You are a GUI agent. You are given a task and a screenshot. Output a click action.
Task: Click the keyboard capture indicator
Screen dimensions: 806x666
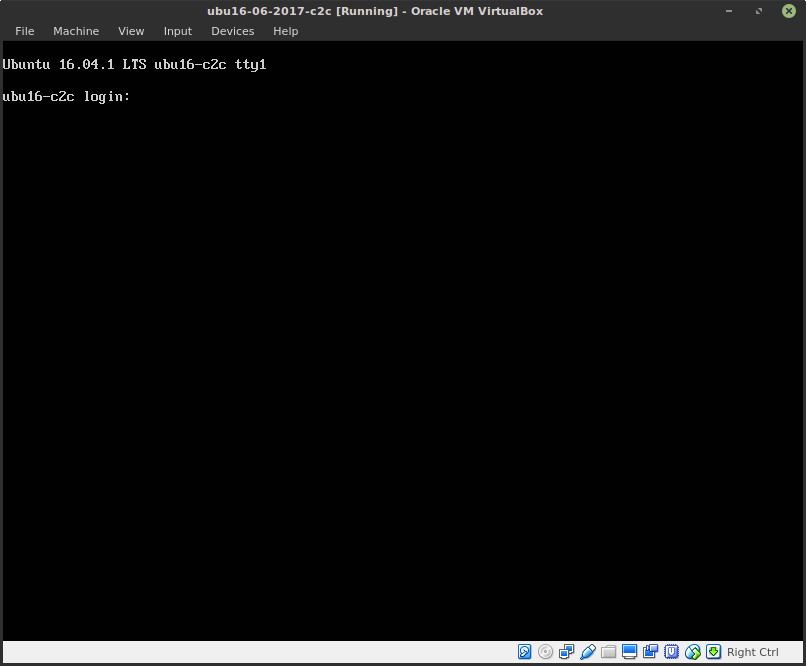click(713, 651)
